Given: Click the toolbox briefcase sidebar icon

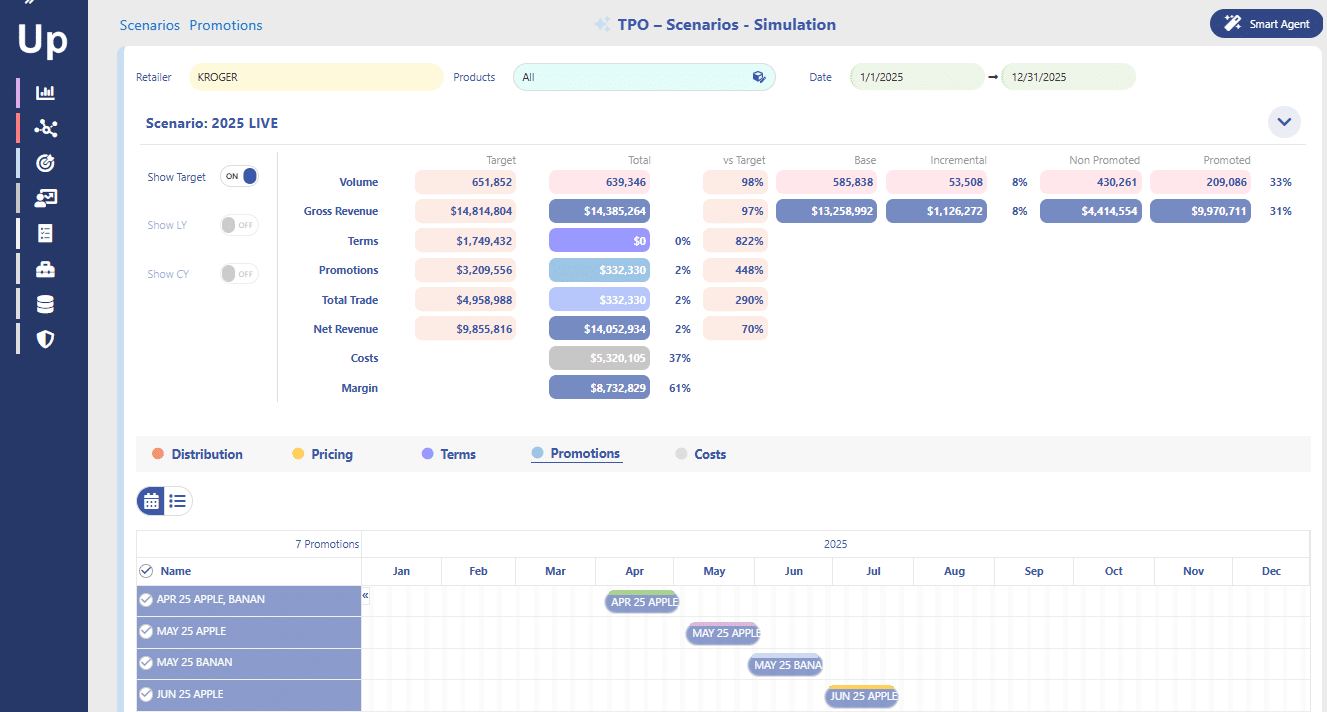Looking at the screenshot, I should tap(45, 269).
